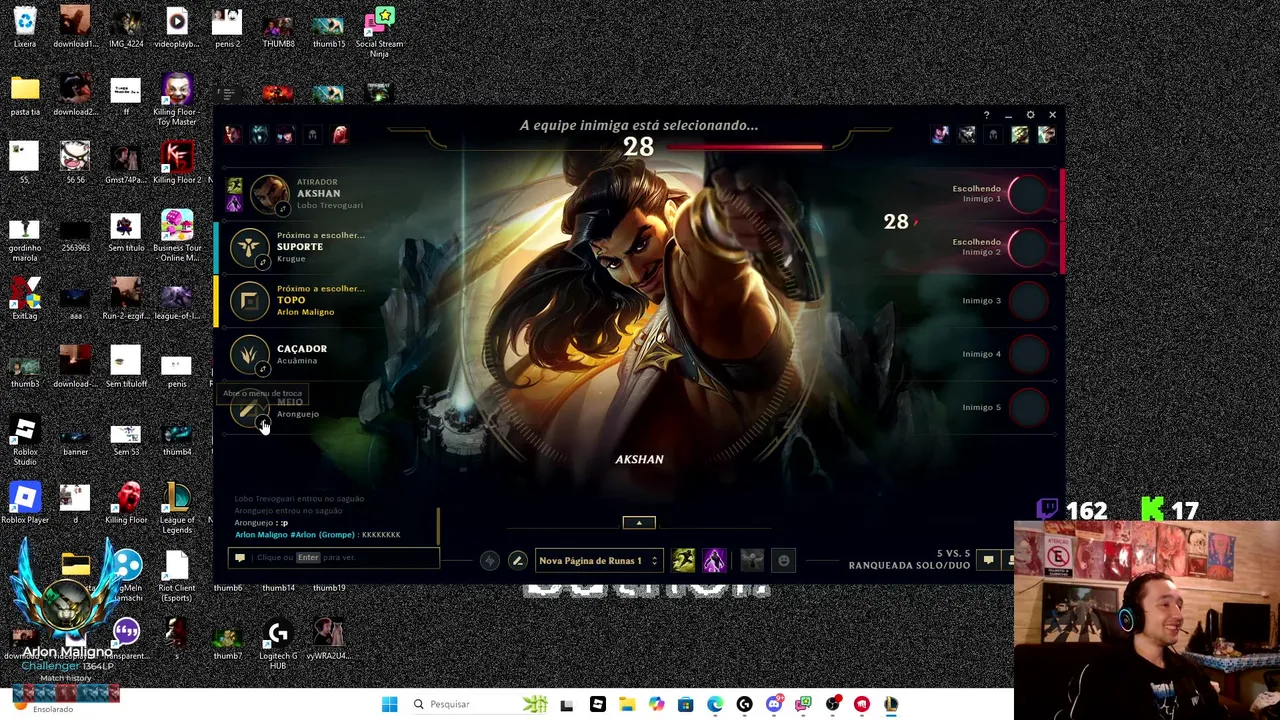Open the pasta tia folder
Screen dimensions: 1280x720
pos(25,96)
